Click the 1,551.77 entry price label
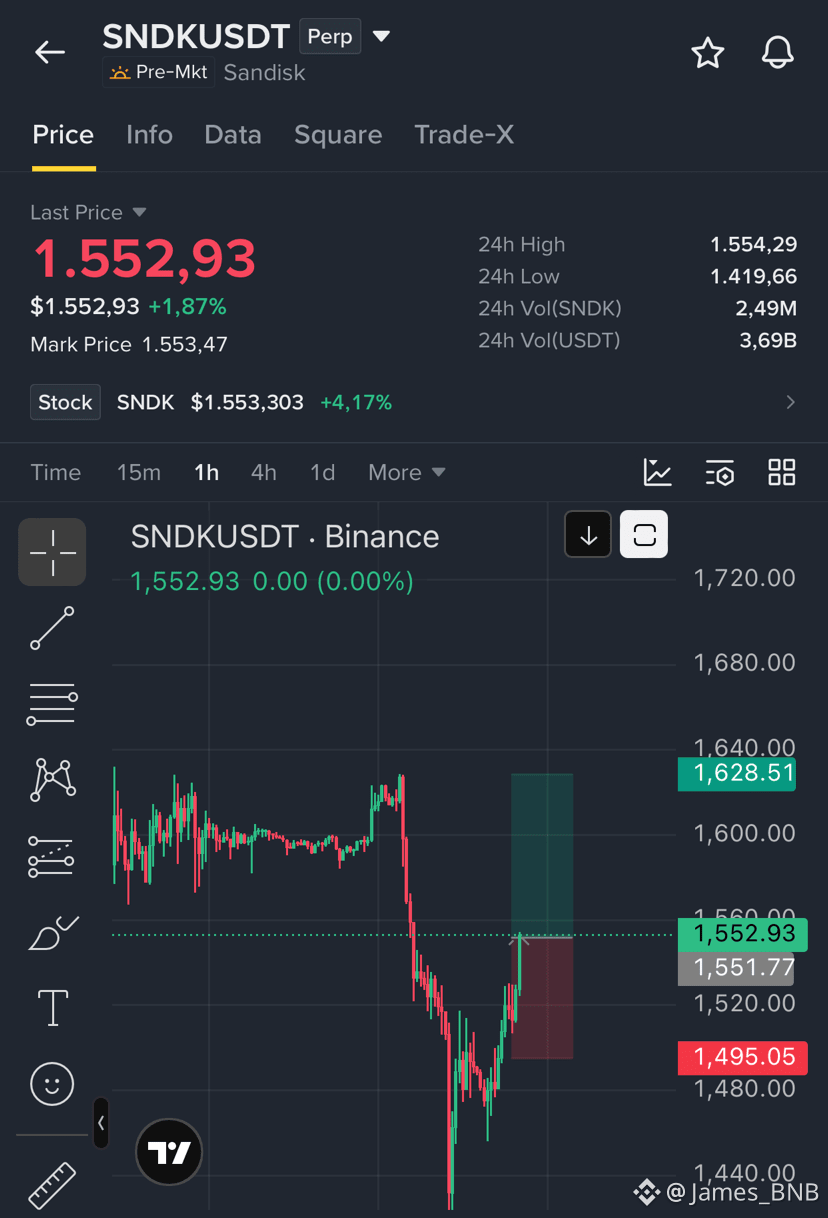 point(736,968)
